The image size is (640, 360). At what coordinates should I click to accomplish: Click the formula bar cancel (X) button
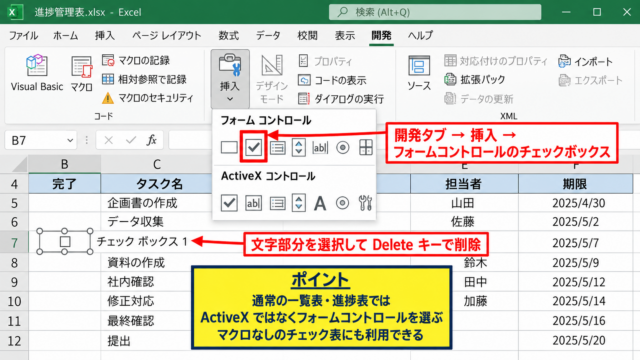(x=109, y=140)
